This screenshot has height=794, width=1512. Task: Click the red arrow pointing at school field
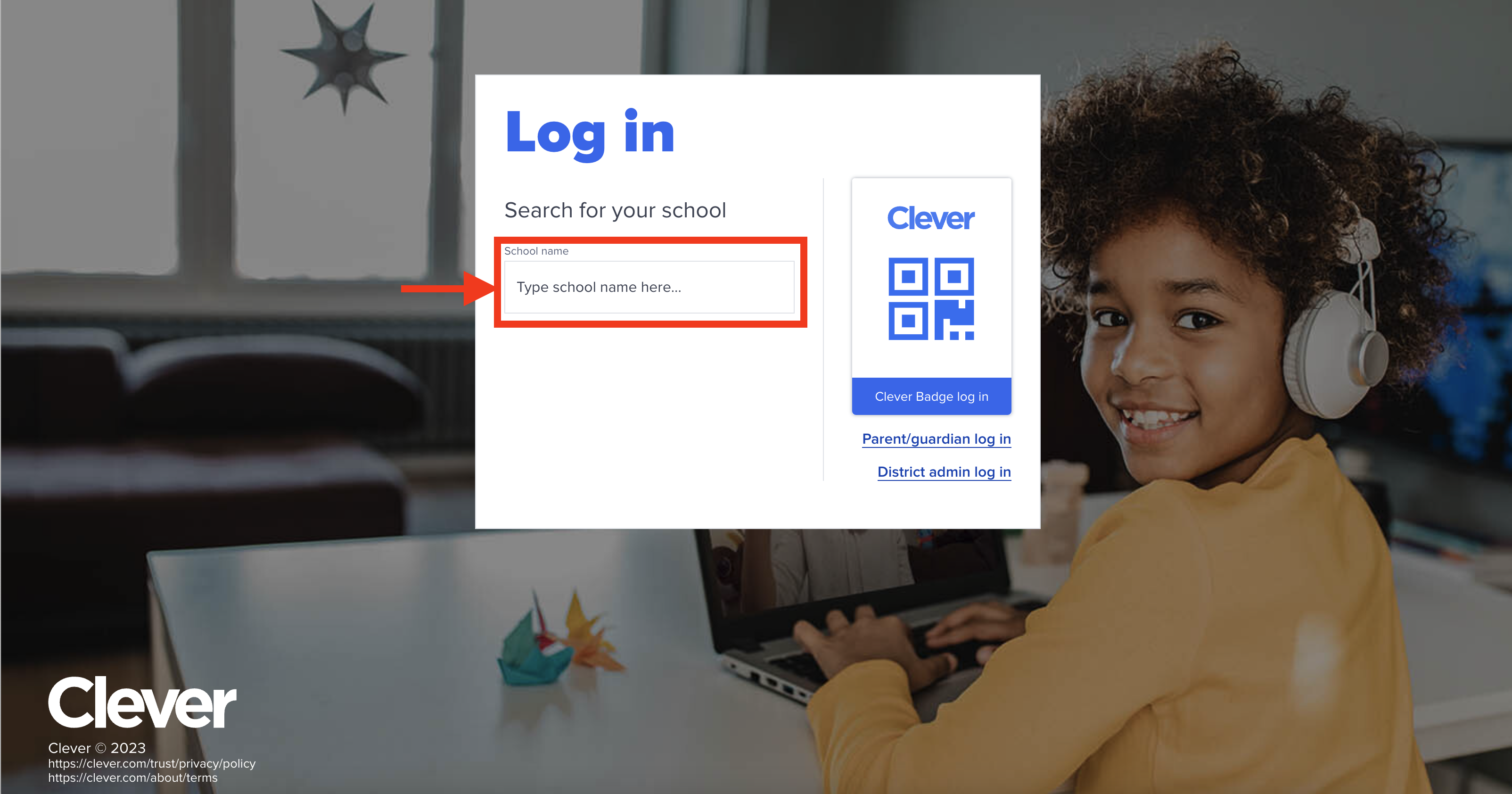(448, 288)
